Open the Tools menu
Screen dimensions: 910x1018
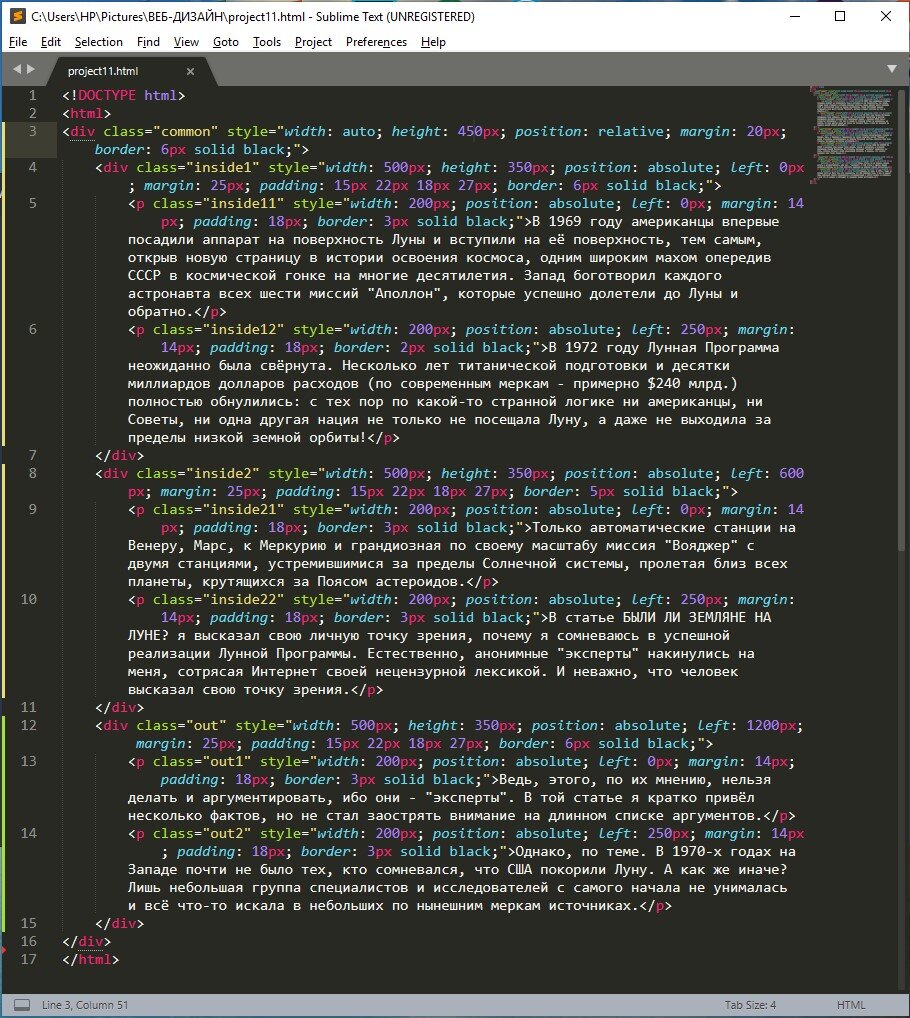(x=267, y=42)
